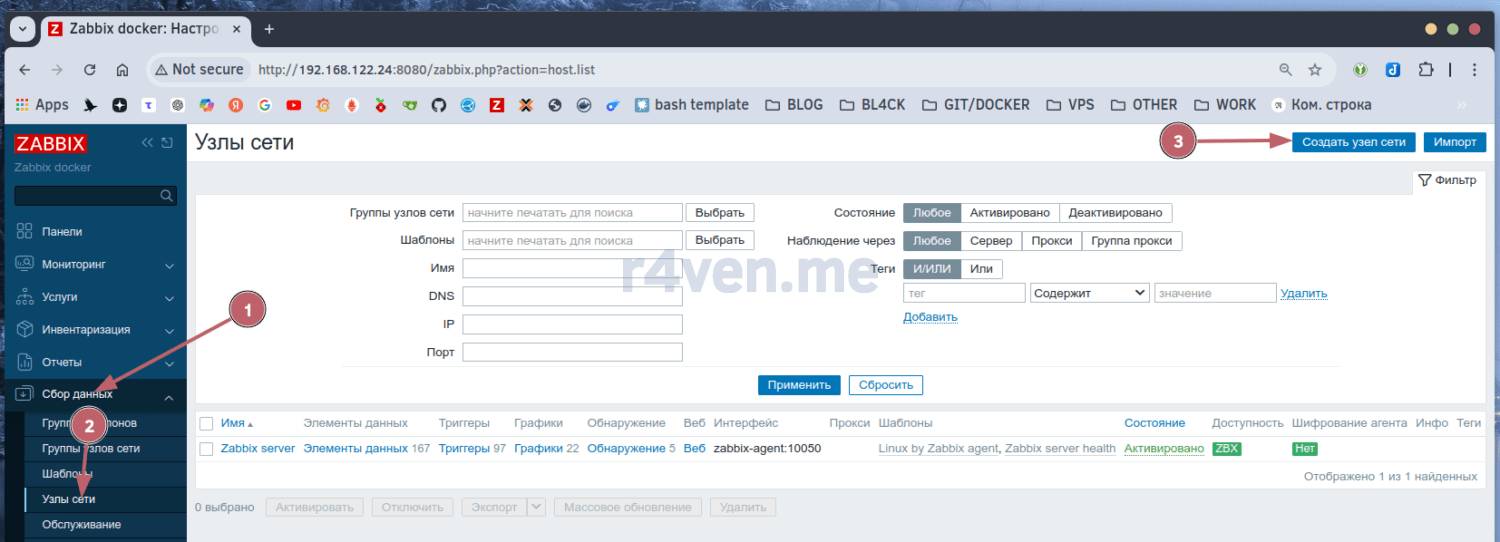
Task: Click the Панели dashboards icon
Action: pos(25,231)
